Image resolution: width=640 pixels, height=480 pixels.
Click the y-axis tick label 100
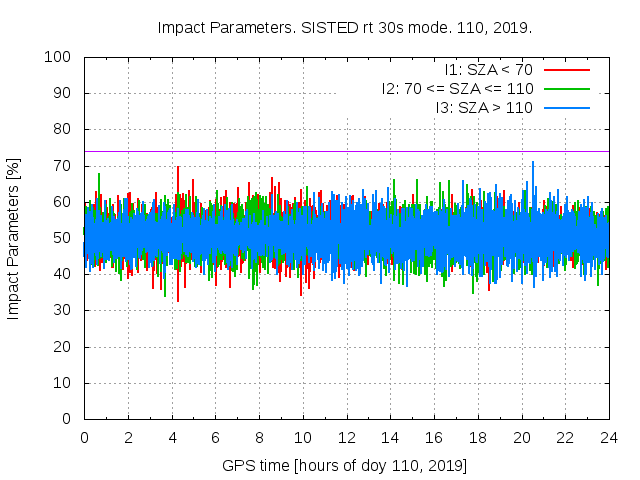pos(60,57)
